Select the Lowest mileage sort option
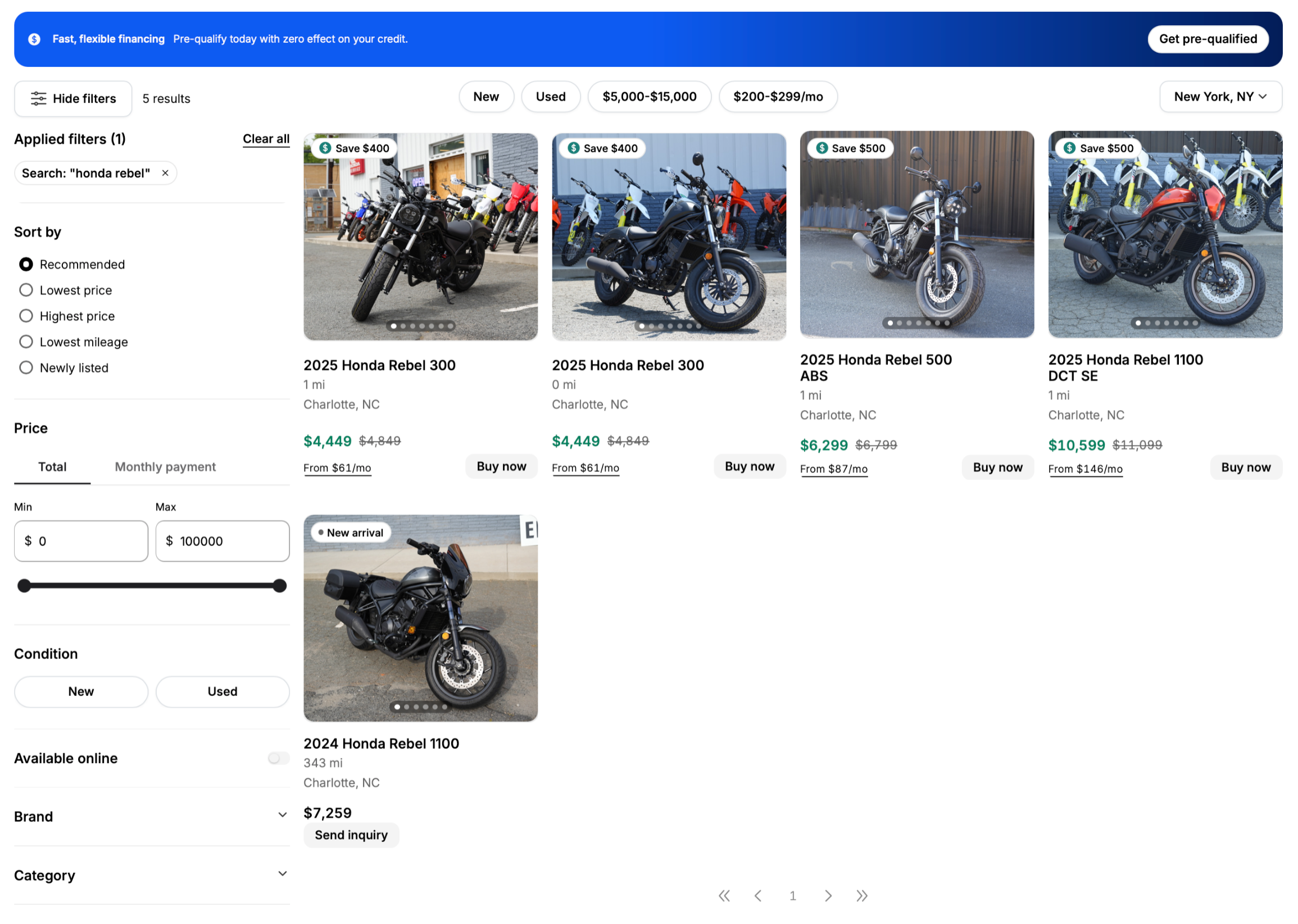The image size is (1298, 924). 26,342
